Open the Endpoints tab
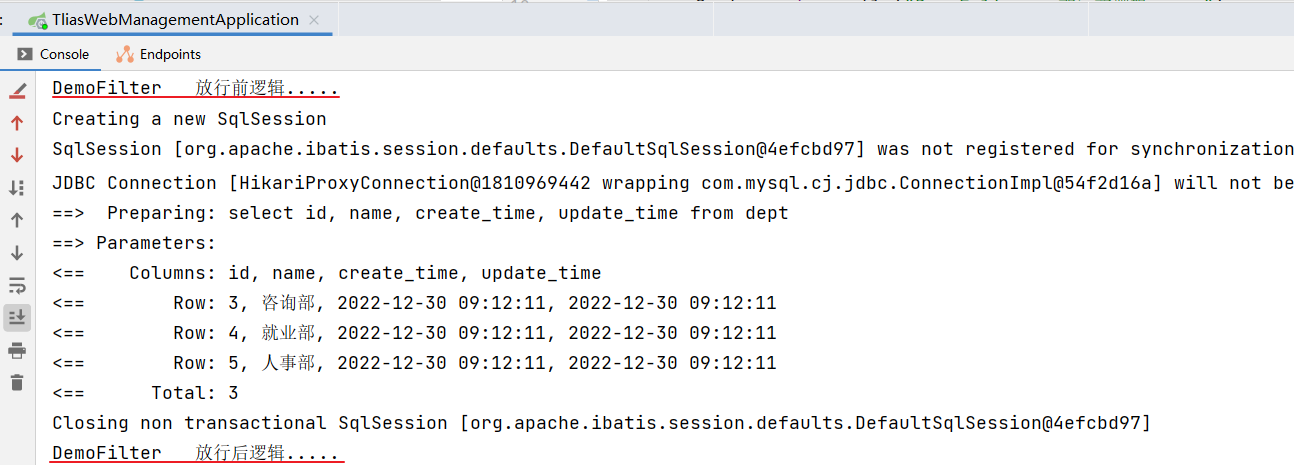1294x465 pixels. [158, 54]
